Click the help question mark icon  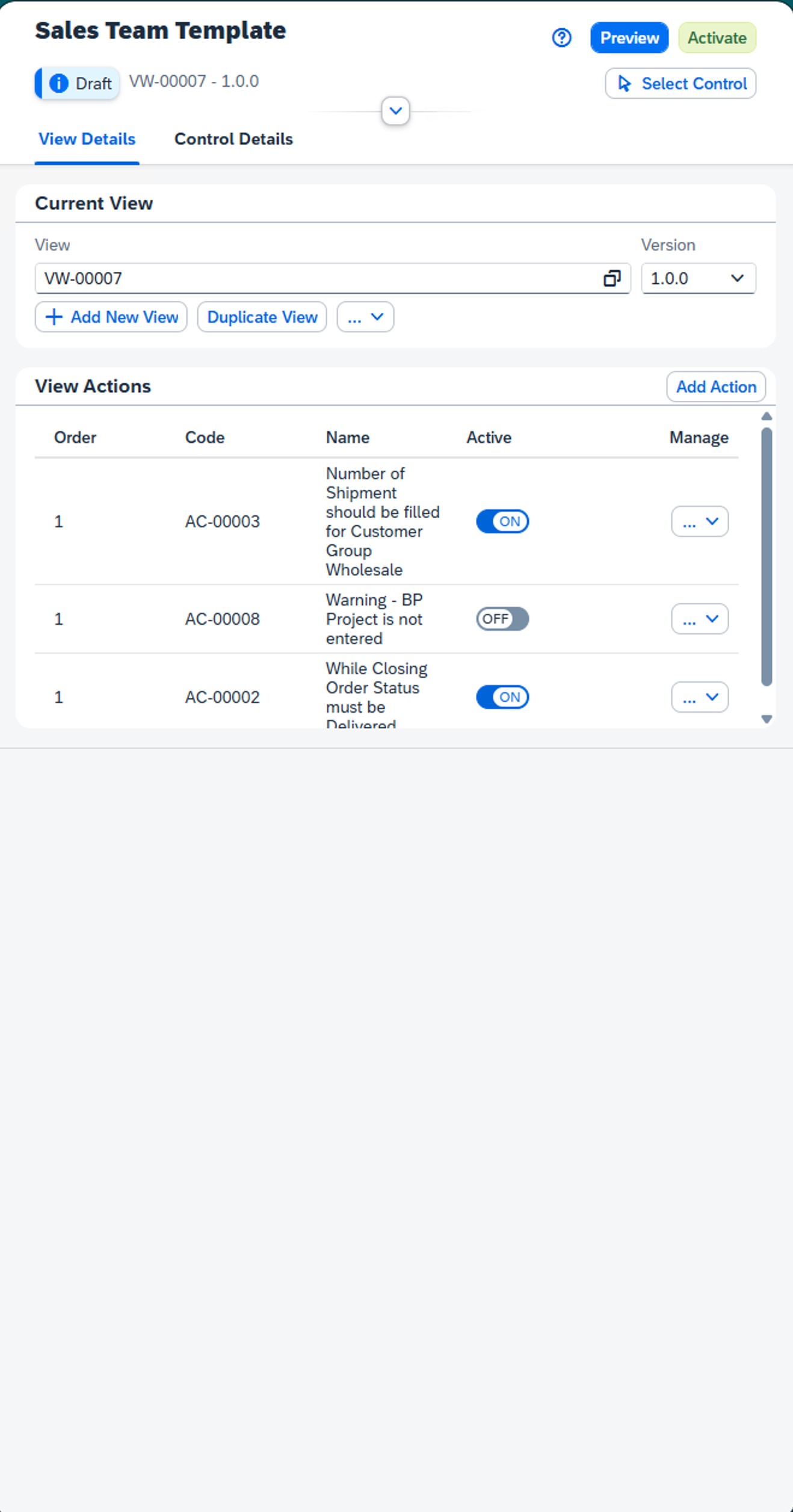(561, 38)
